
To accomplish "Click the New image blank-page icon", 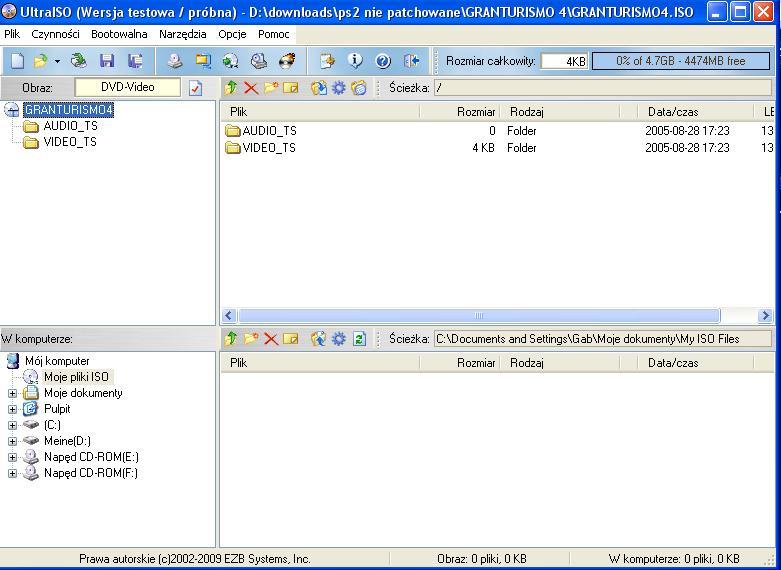I will click(18, 61).
